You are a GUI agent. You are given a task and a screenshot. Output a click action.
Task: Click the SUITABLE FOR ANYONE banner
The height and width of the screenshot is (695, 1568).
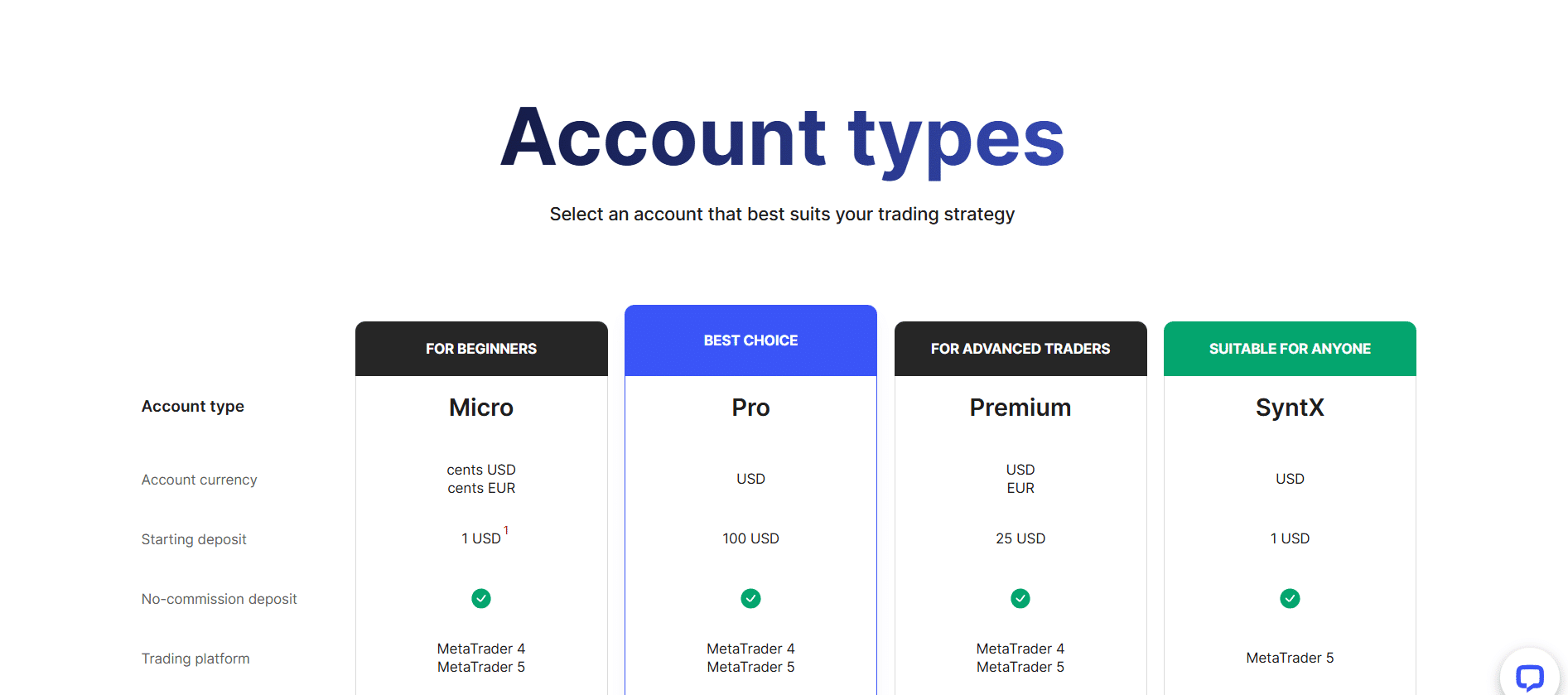1289,348
